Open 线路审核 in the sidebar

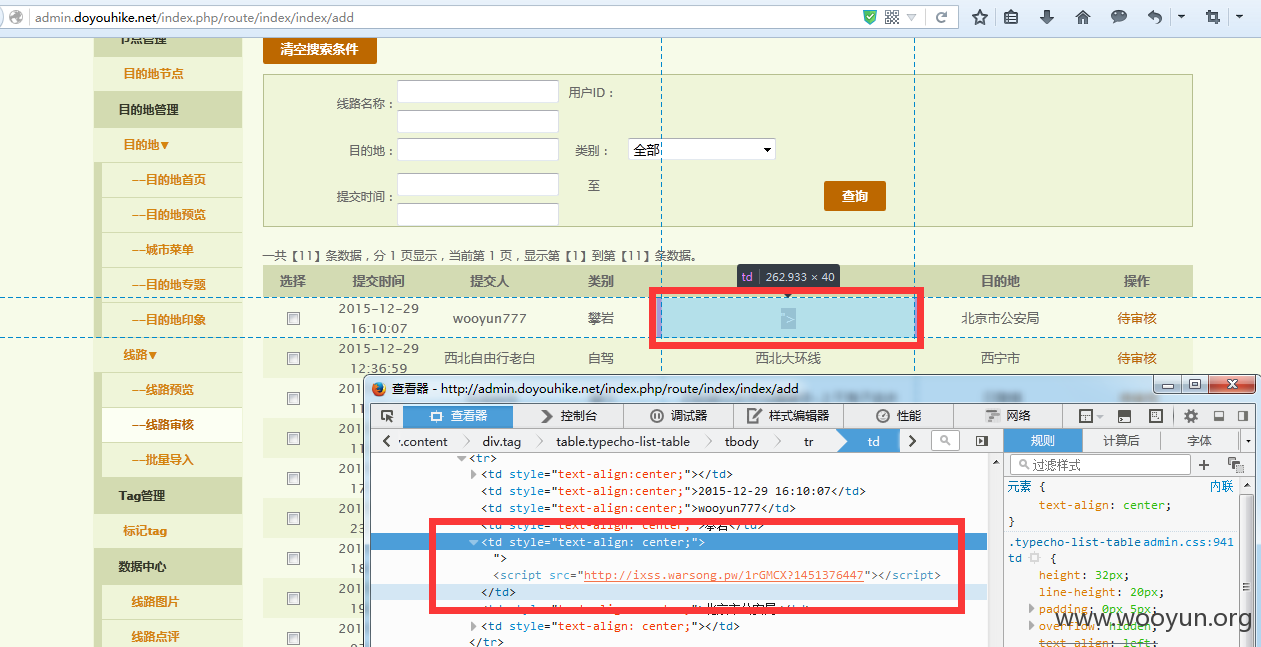163,425
